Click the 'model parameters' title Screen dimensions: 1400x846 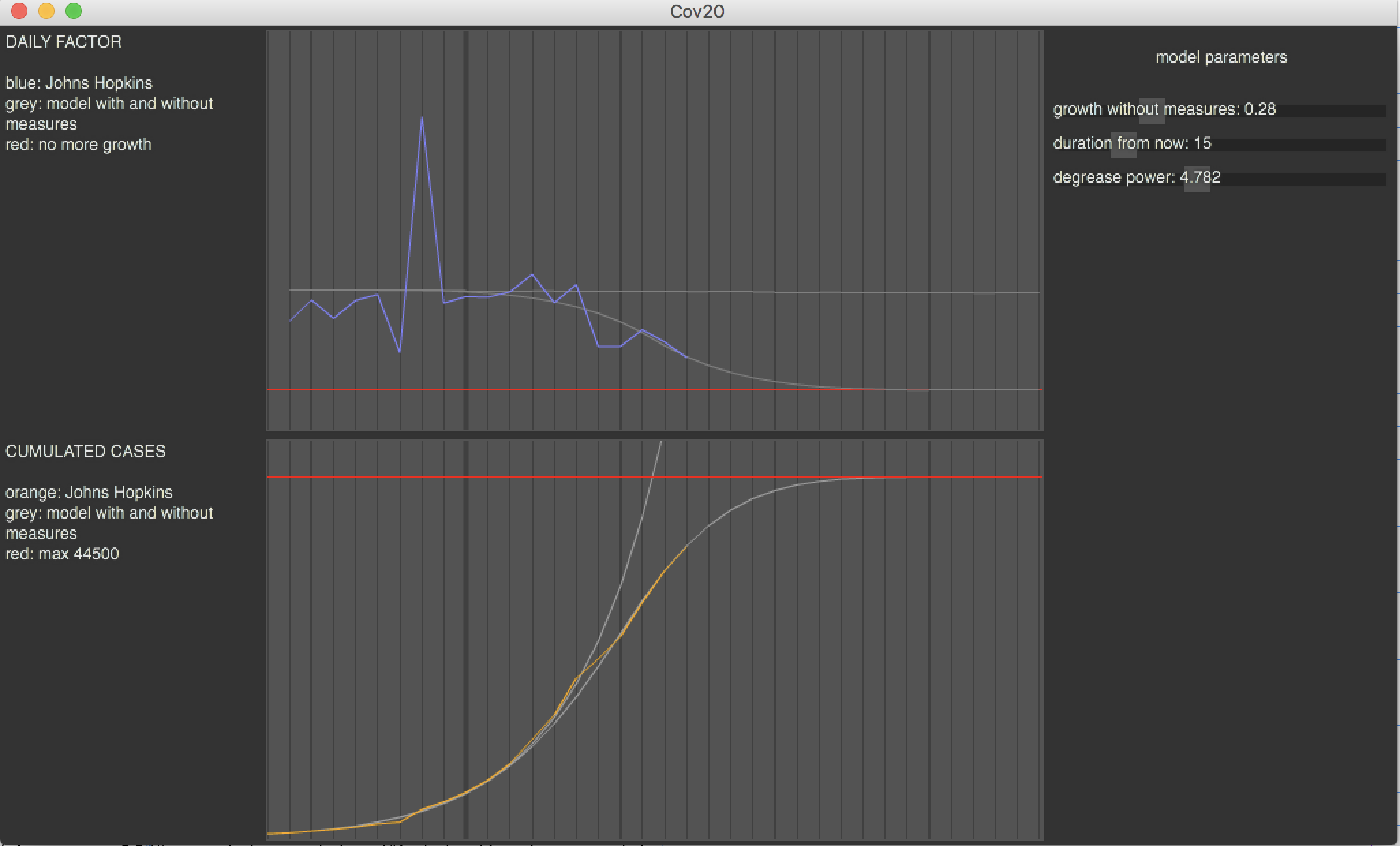[x=1221, y=57]
